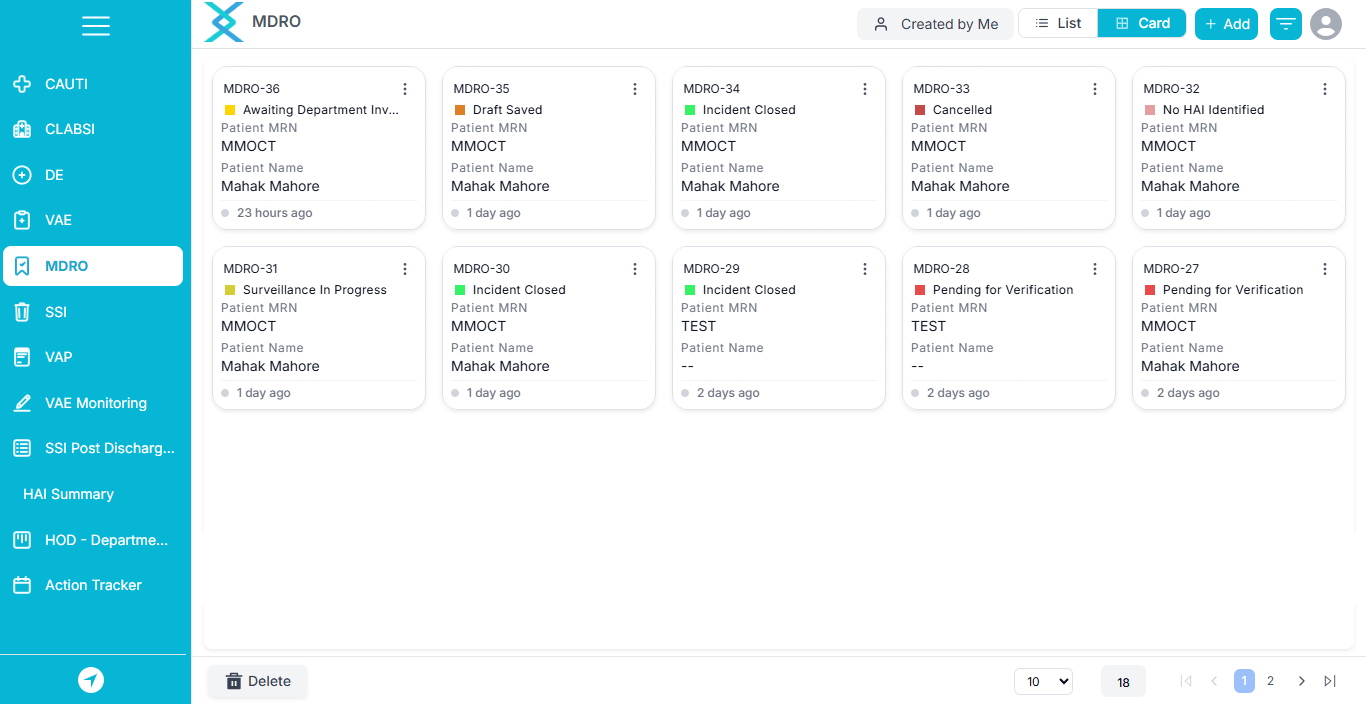Expand the options menu on MDRO-32 card
Screen dimensions: 1366x704
[1325, 89]
